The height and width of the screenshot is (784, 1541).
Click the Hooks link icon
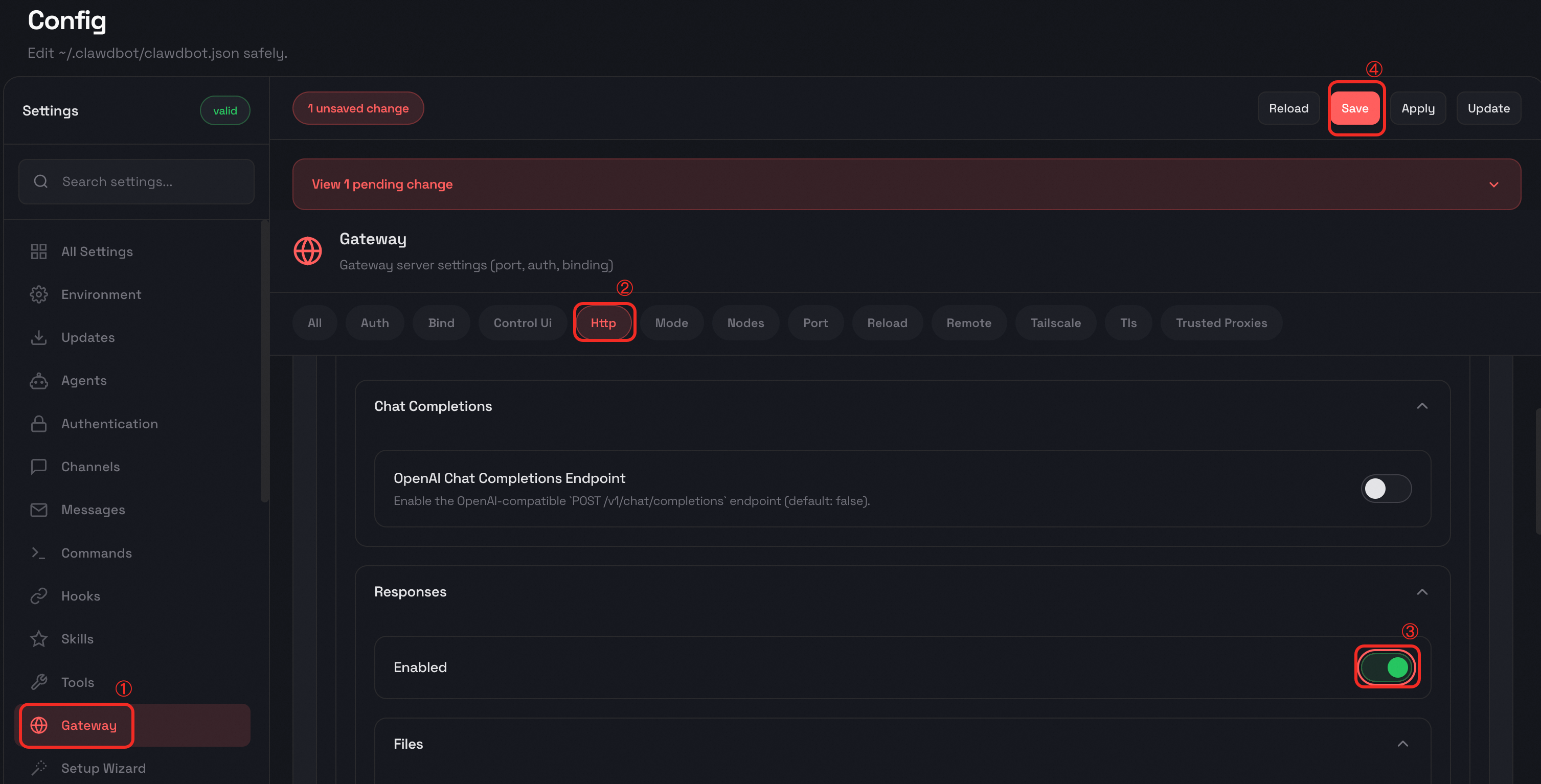[39, 595]
